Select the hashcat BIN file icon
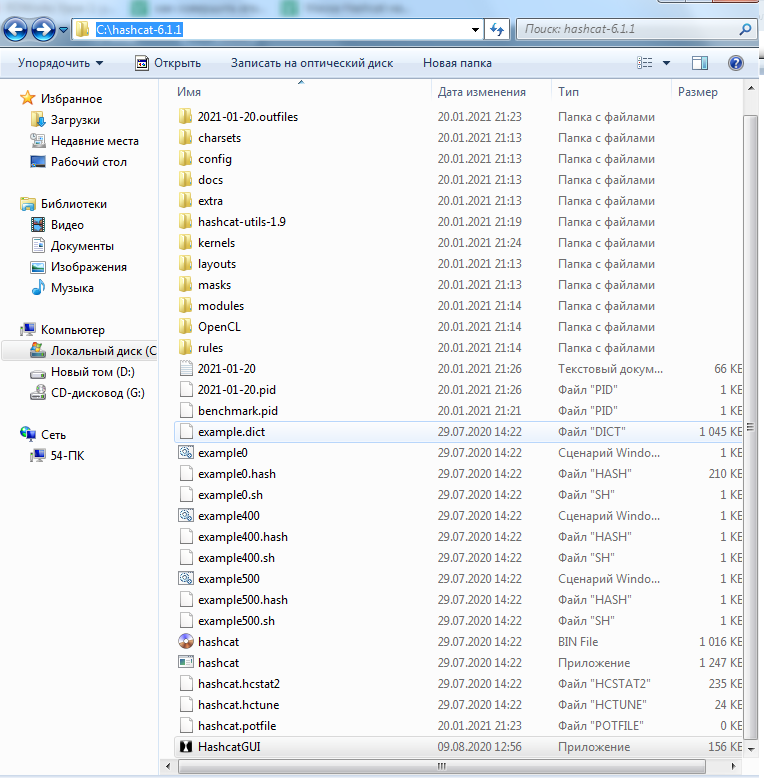The image size is (764, 778). click(x=185, y=642)
